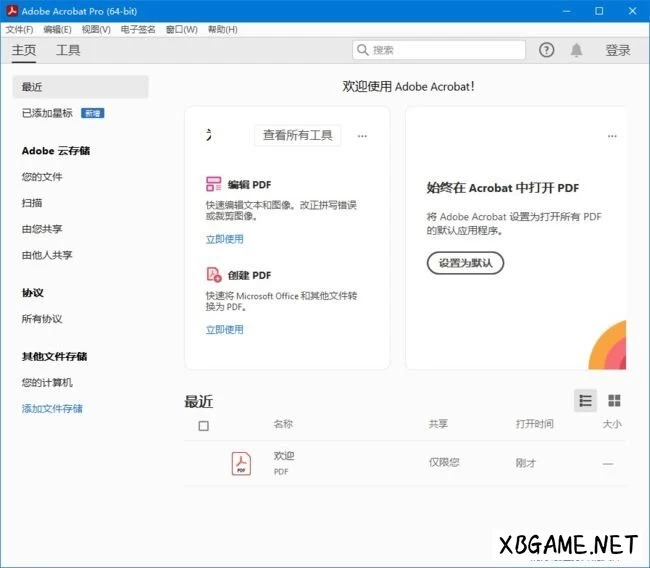Screen dimensions: 650x568
Task: Click the help question mark icon
Action: [546, 50]
